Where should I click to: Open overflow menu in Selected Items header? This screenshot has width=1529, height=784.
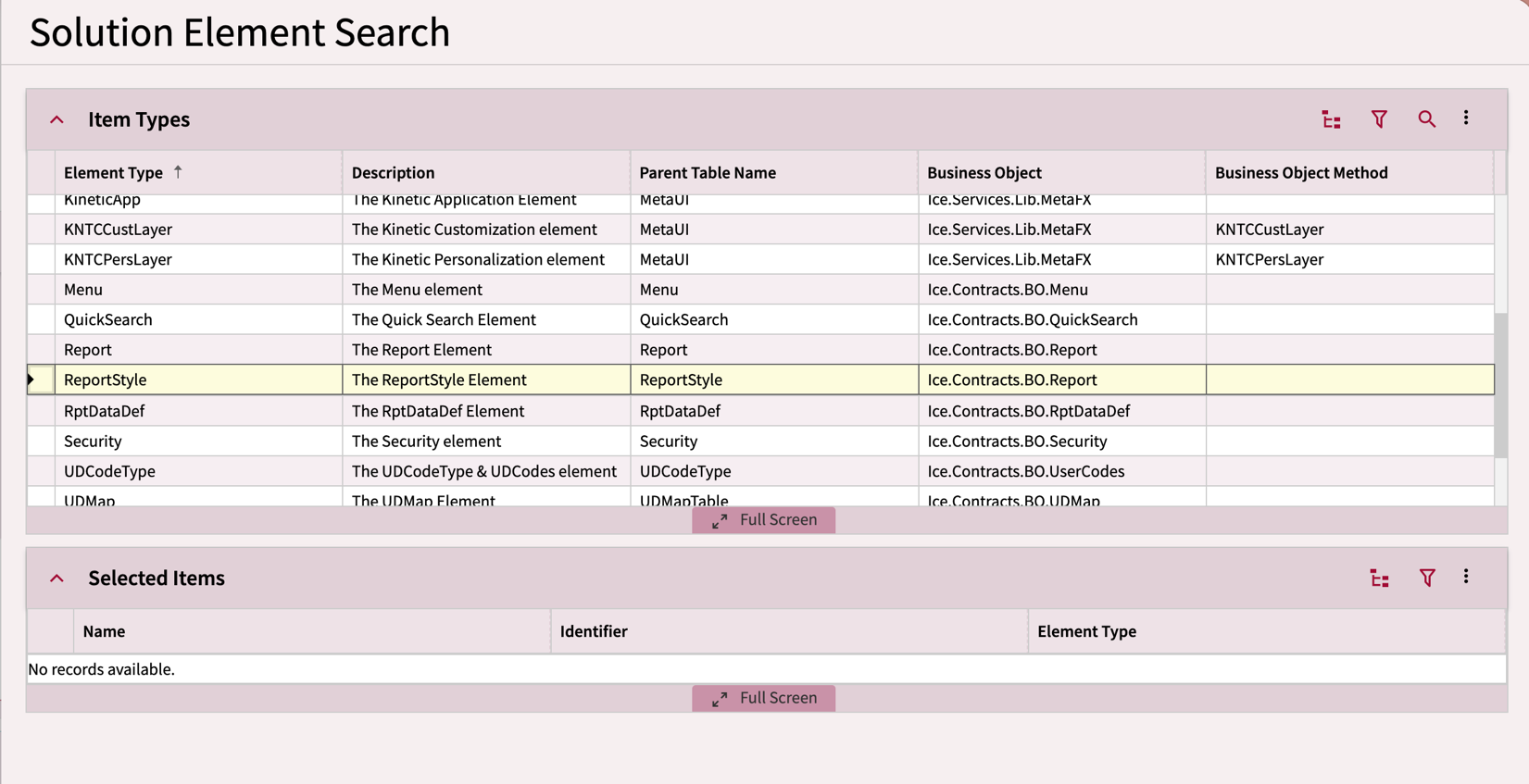[x=1466, y=578]
